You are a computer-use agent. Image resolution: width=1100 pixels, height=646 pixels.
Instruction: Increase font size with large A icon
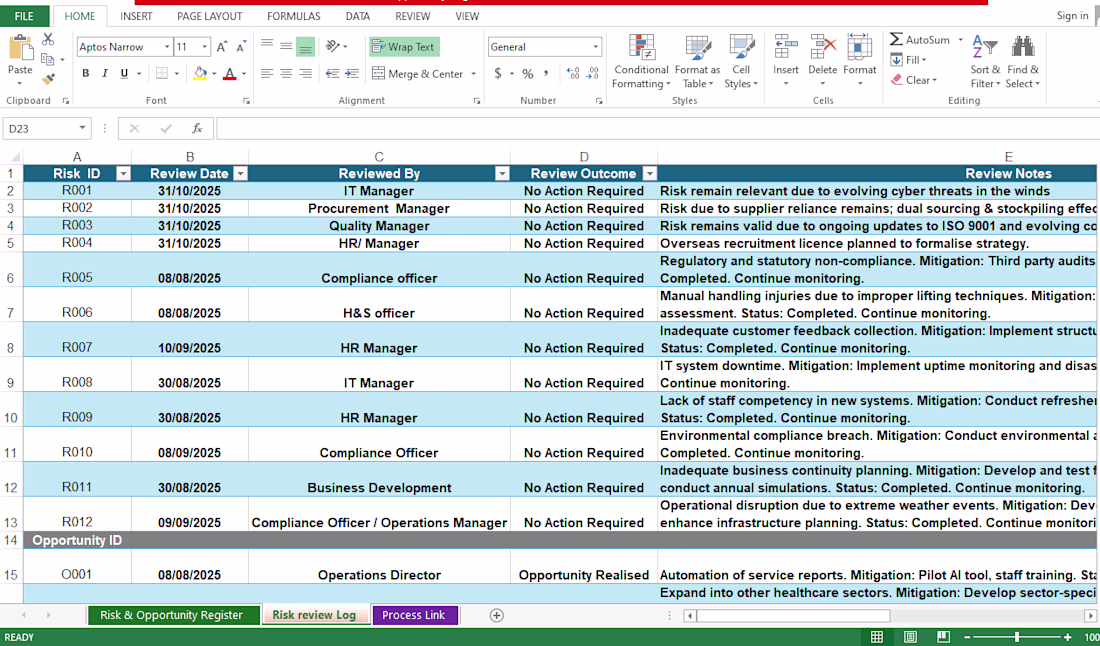click(222, 47)
